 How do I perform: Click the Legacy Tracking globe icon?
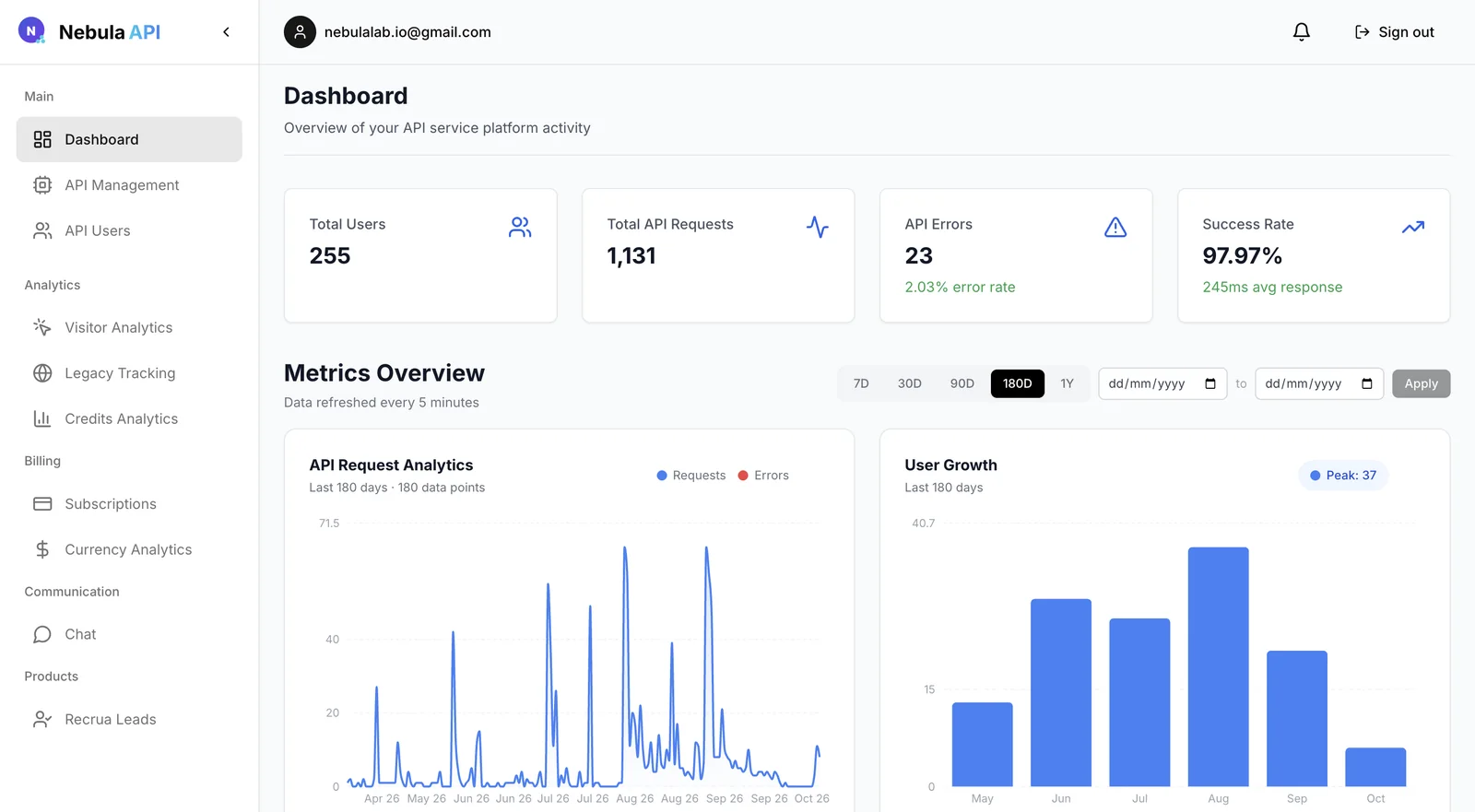tap(42, 373)
